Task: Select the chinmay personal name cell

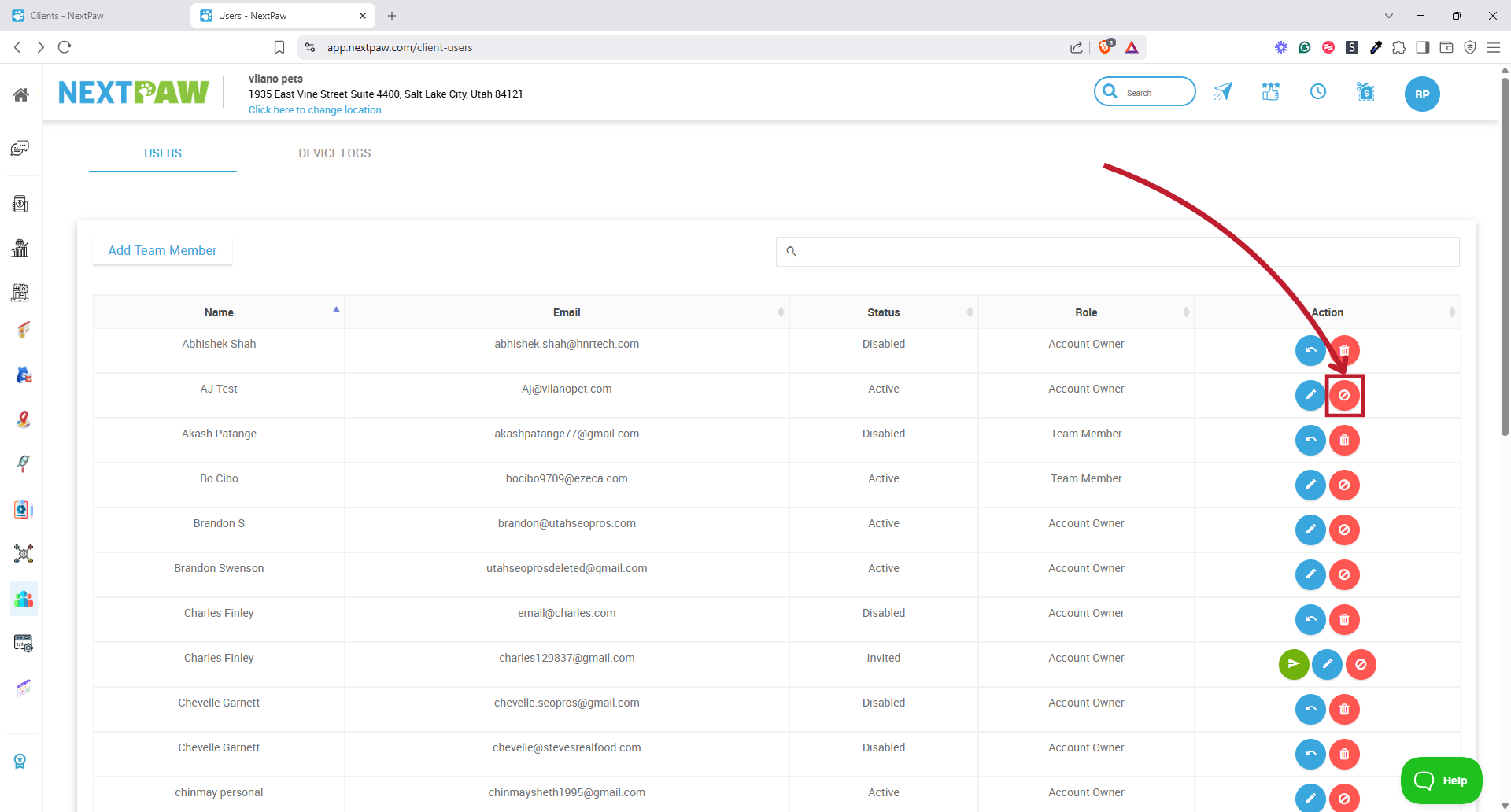Action: pos(219,792)
